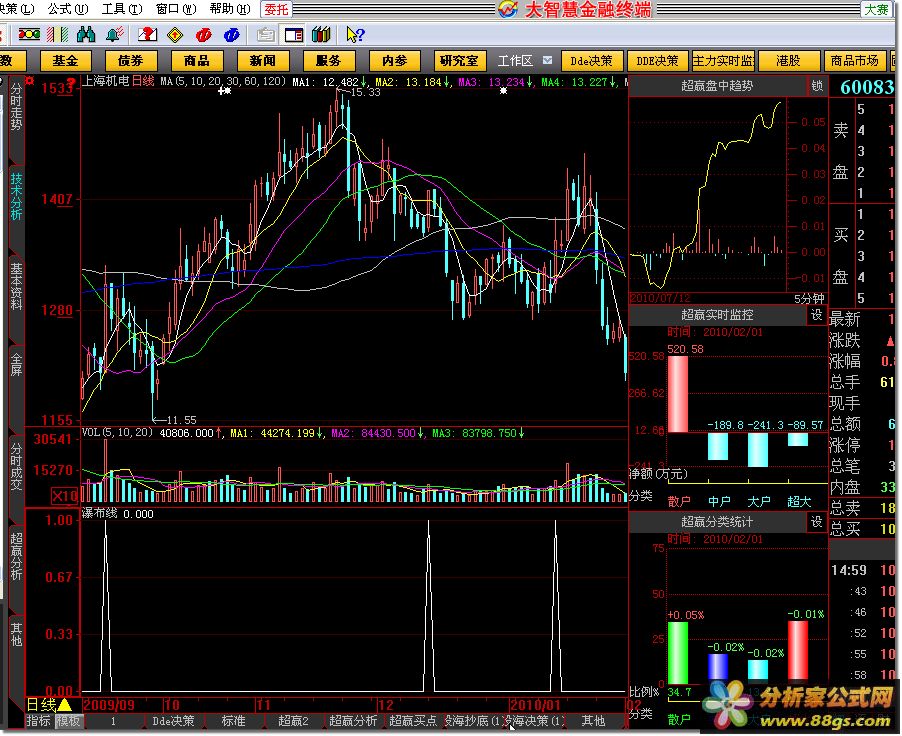Click the X10 volume scale marker
This screenshot has width=902, height=736.
coord(64,496)
